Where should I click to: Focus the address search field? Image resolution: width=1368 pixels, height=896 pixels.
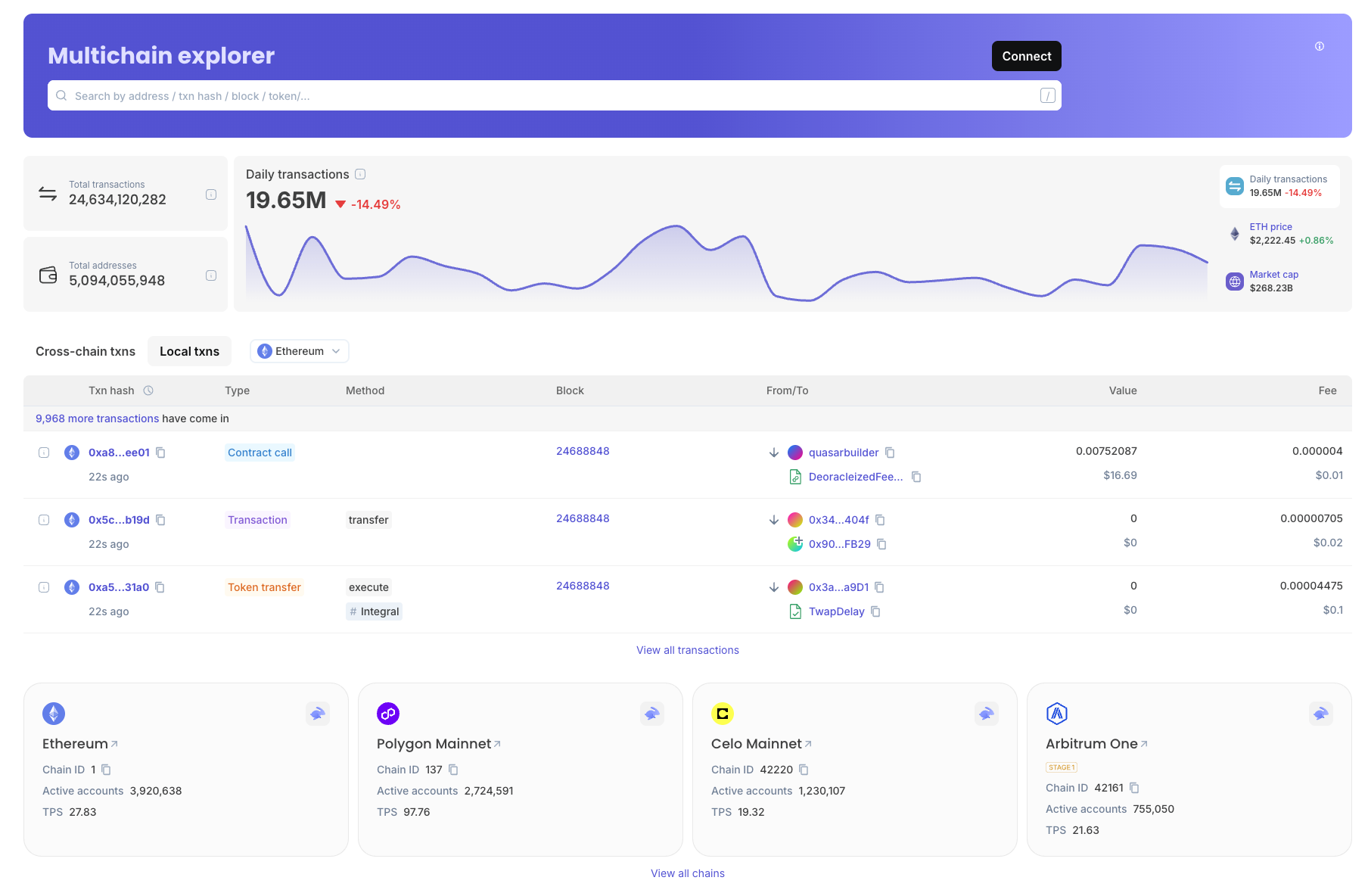point(552,96)
